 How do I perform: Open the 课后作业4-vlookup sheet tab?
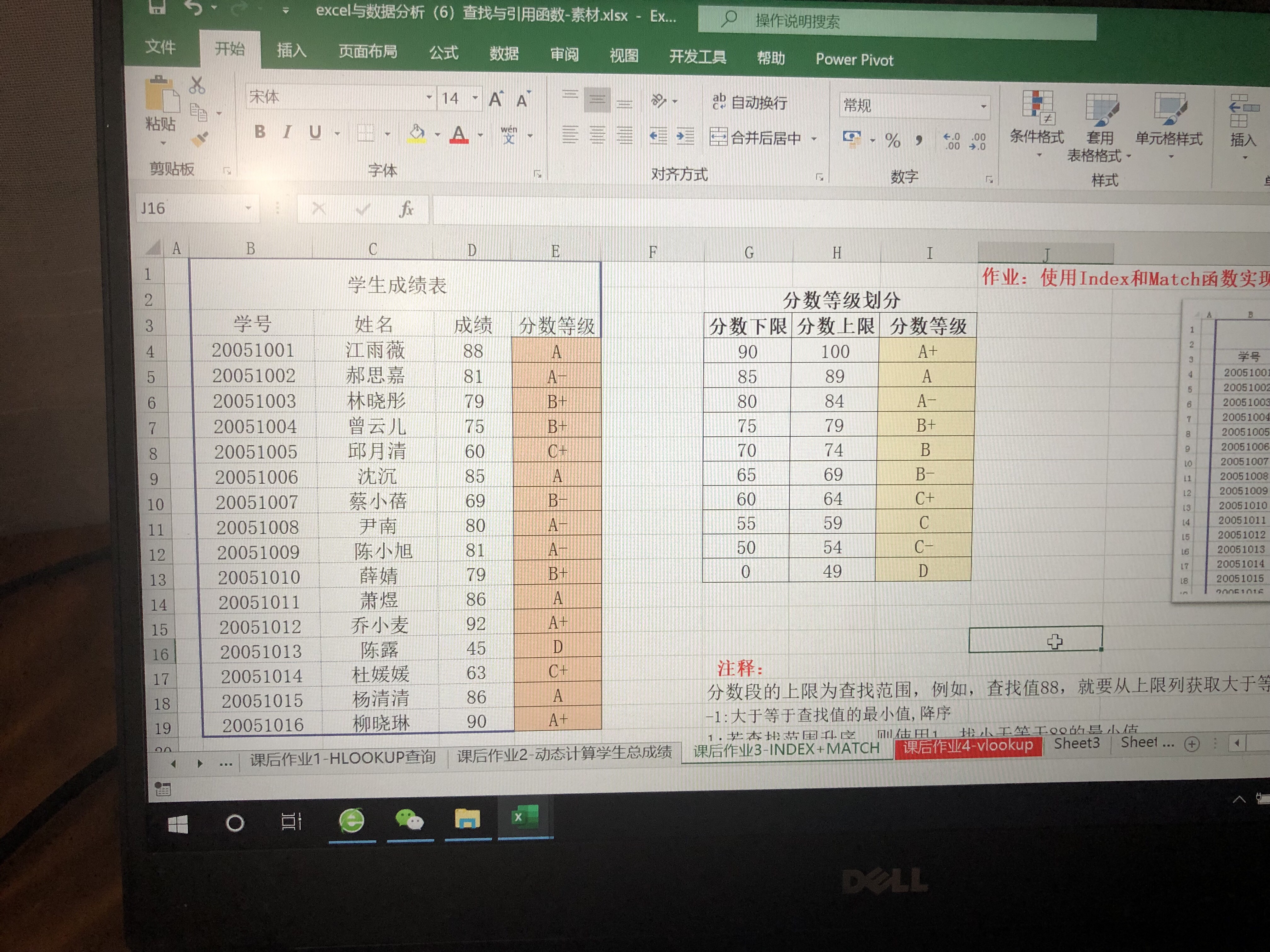click(967, 745)
